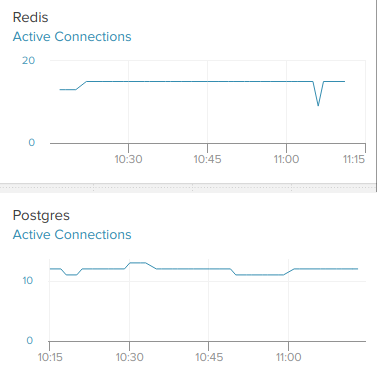The width and height of the screenshot is (377, 376).
Task: Click the 20 y-axis label on Redis chart
Action: tap(28, 60)
